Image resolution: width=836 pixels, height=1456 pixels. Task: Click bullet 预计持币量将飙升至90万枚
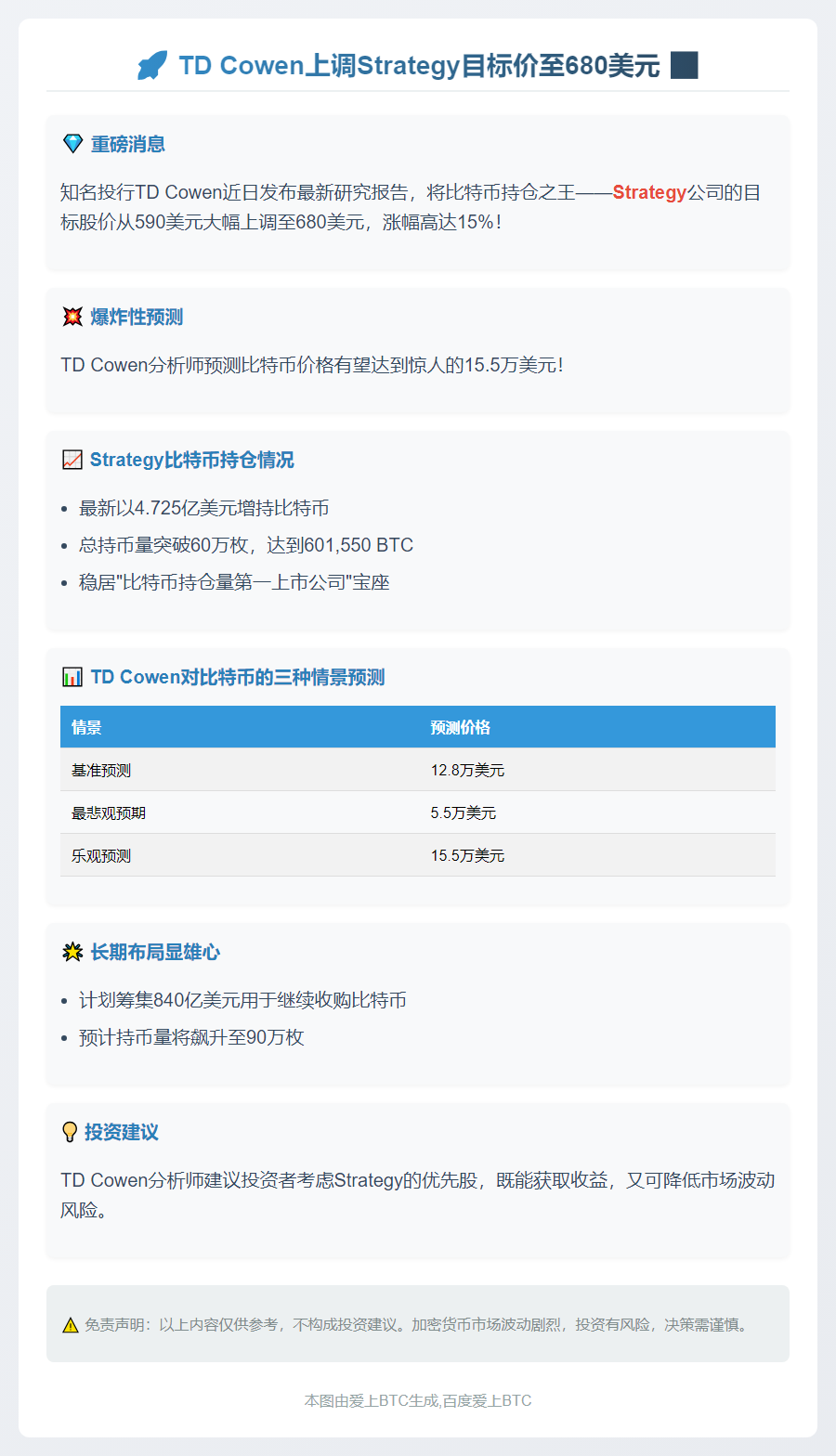pos(191,1037)
